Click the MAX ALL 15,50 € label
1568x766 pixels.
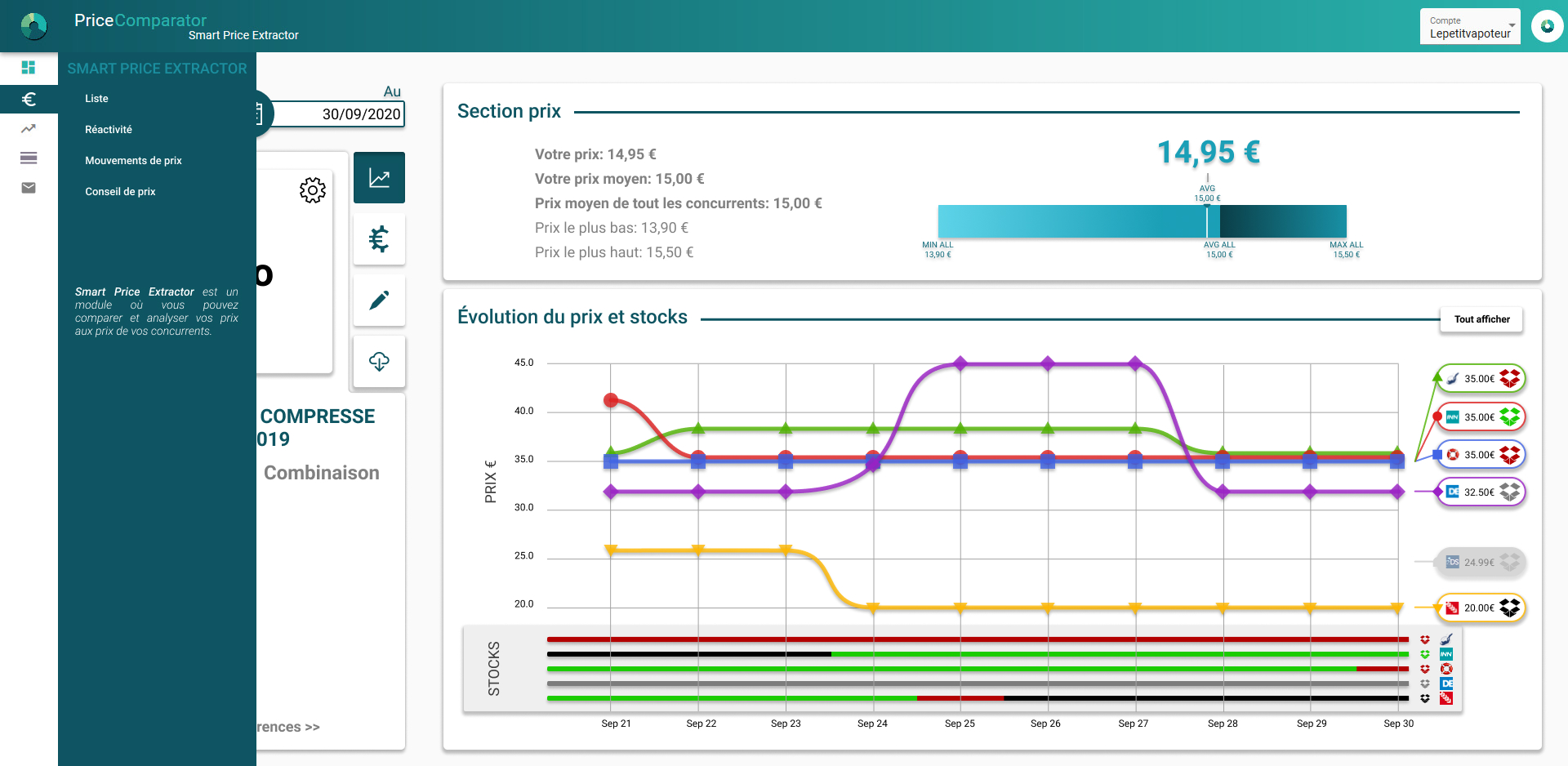1346,250
